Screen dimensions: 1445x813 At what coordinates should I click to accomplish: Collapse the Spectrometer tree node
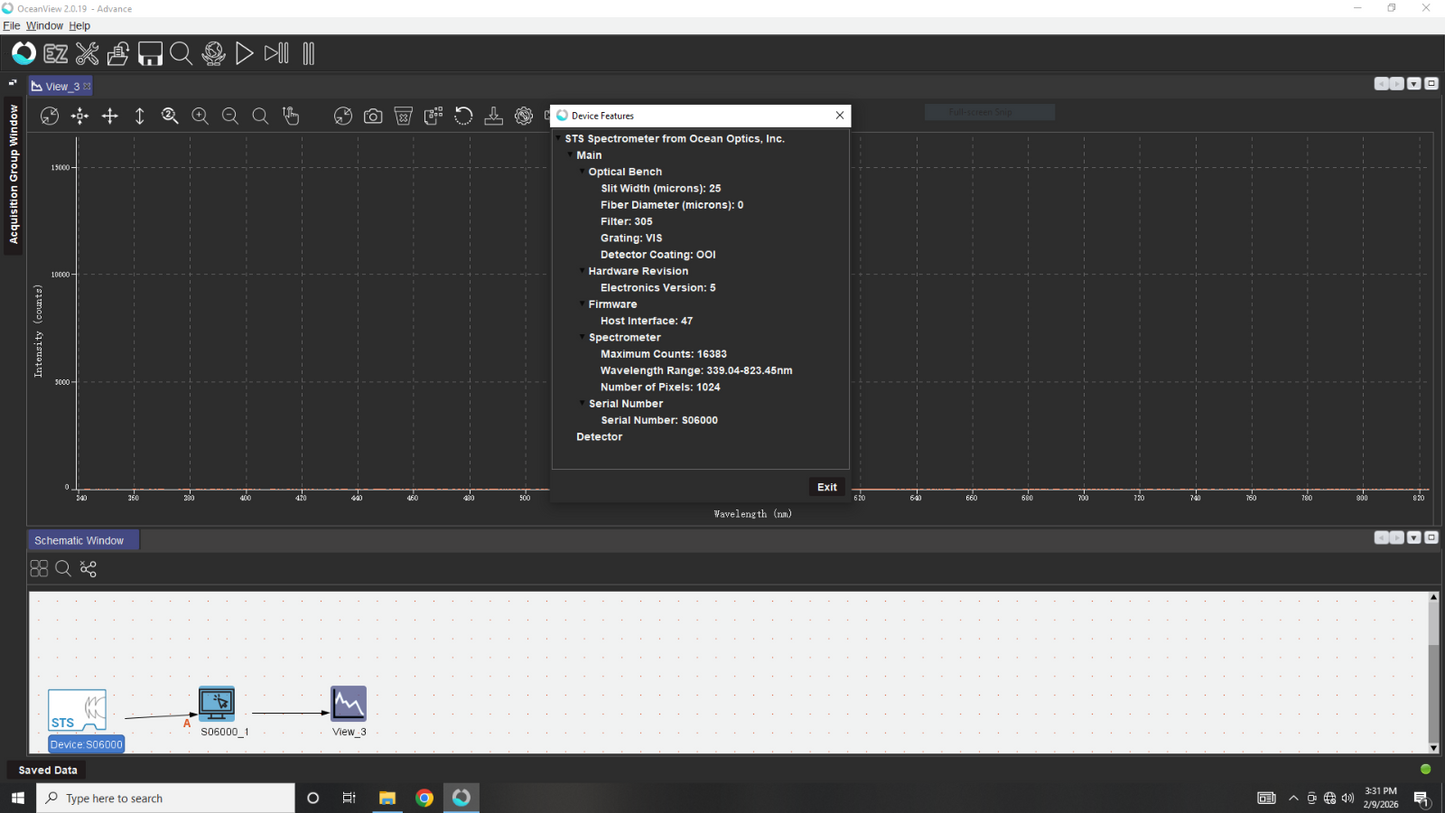coord(583,337)
